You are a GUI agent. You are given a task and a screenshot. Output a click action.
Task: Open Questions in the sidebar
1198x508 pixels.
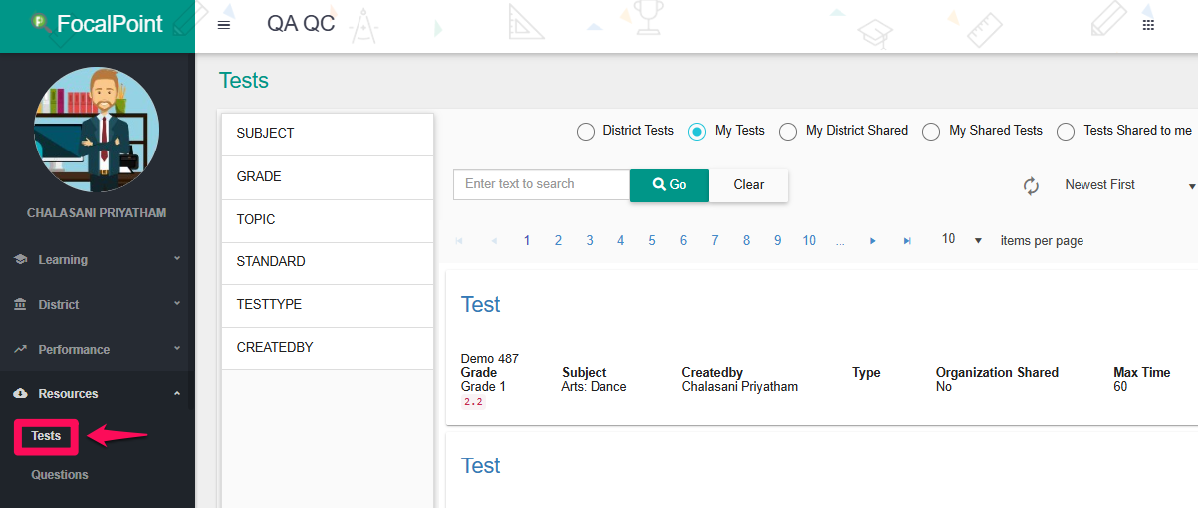click(x=60, y=474)
